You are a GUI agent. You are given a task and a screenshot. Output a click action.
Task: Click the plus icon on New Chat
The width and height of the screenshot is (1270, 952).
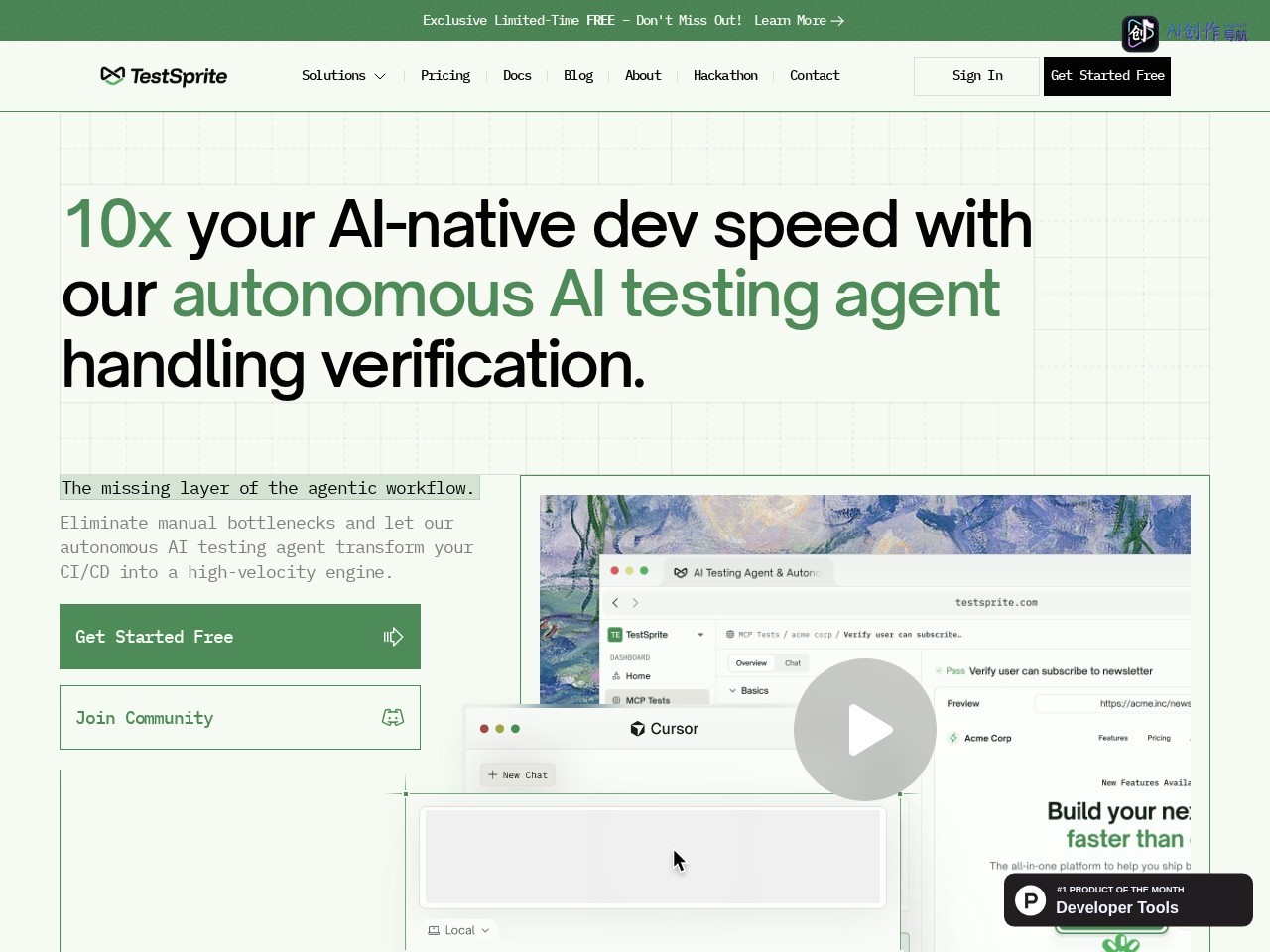[x=493, y=774]
